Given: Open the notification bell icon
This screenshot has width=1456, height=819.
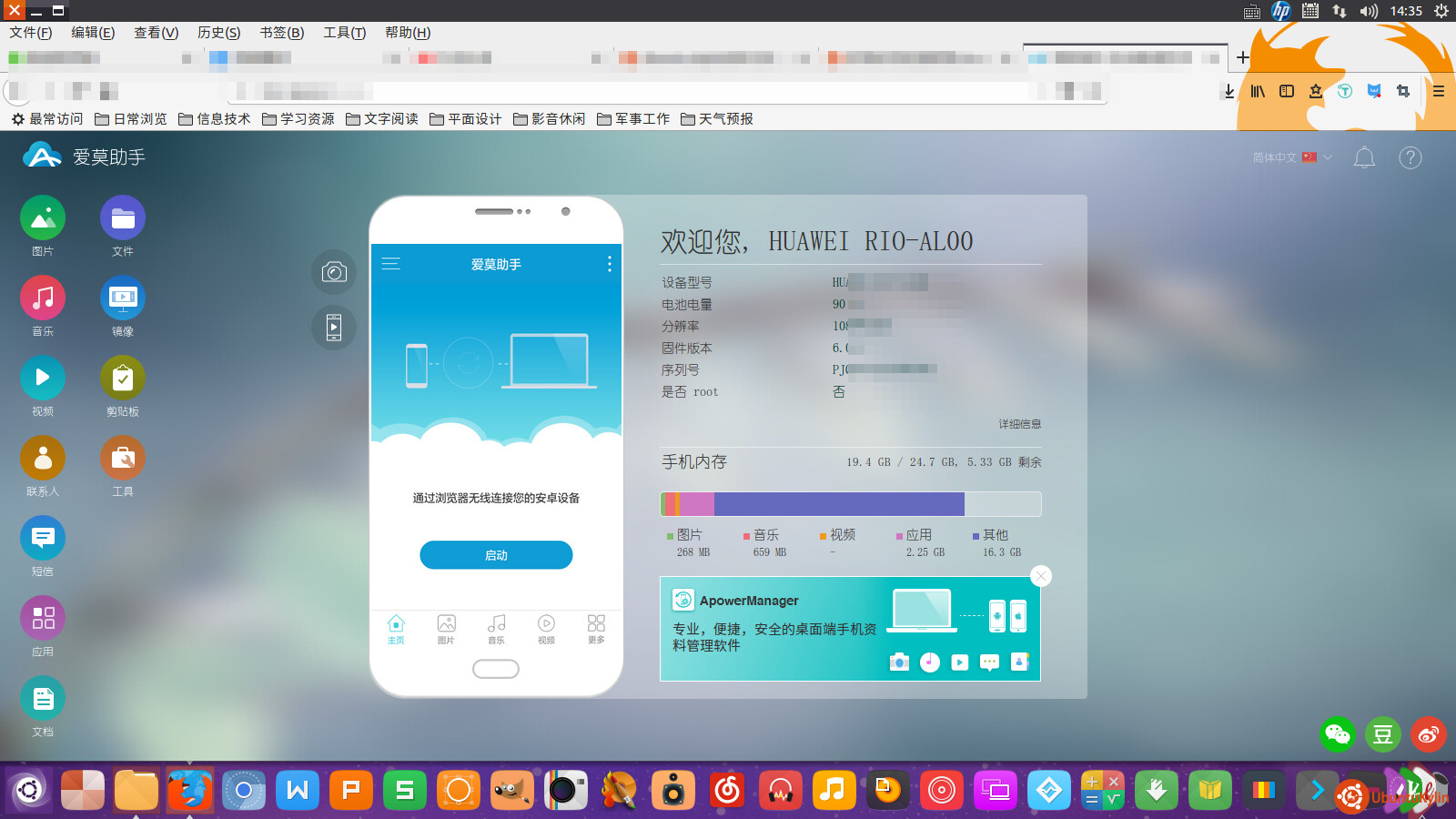Looking at the screenshot, I should coord(1364,158).
